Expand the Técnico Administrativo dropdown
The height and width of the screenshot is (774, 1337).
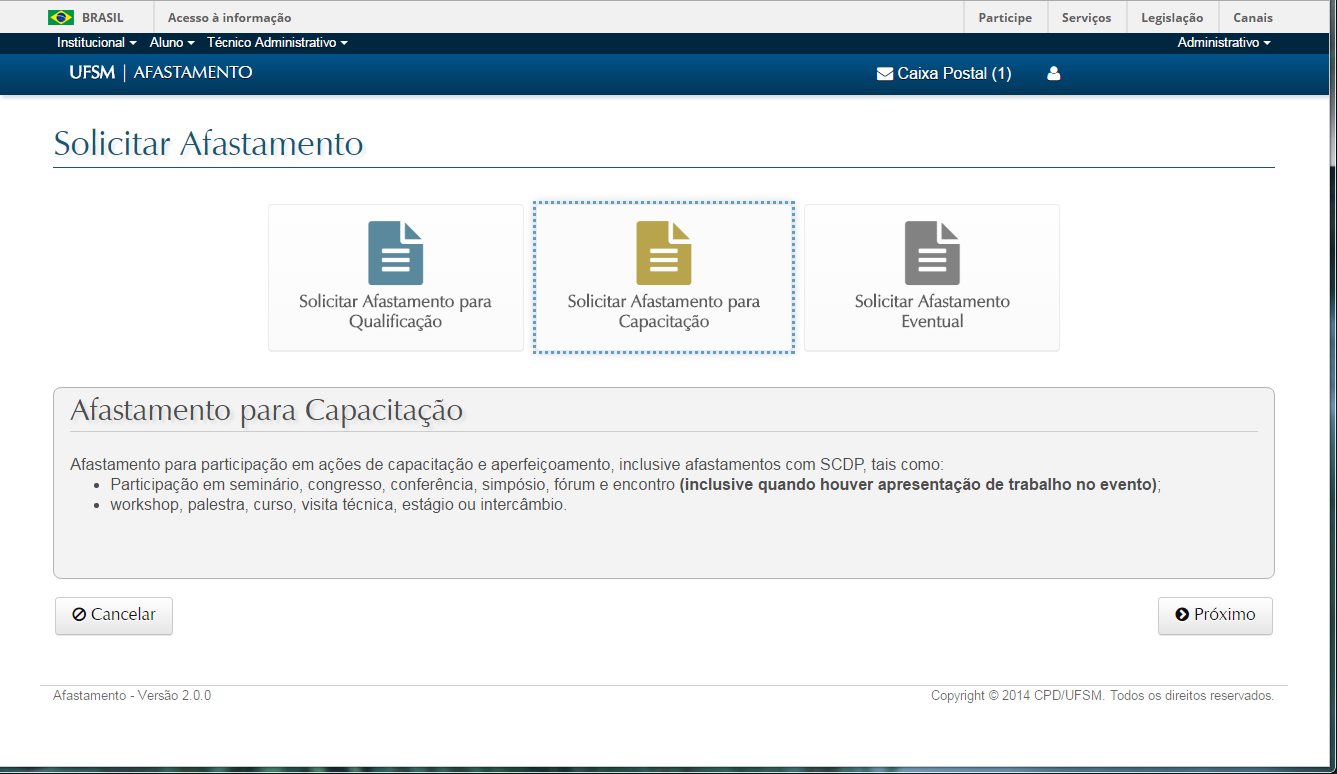click(x=275, y=42)
